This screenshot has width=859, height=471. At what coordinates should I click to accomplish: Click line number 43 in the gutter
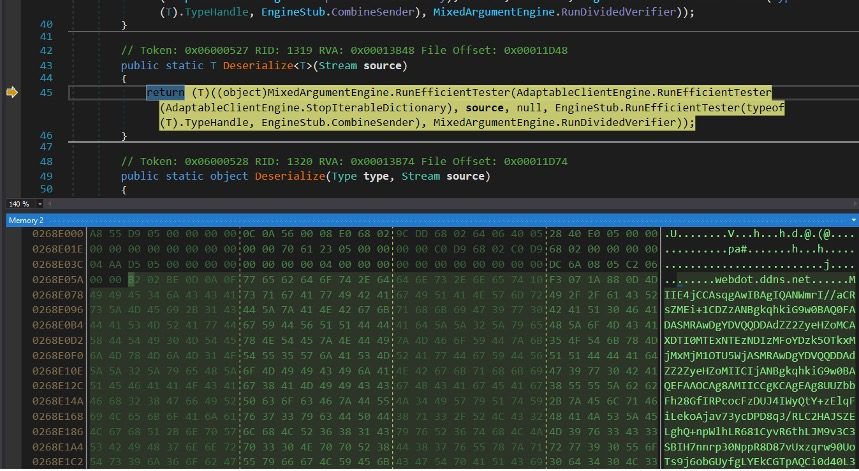(x=46, y=66)
